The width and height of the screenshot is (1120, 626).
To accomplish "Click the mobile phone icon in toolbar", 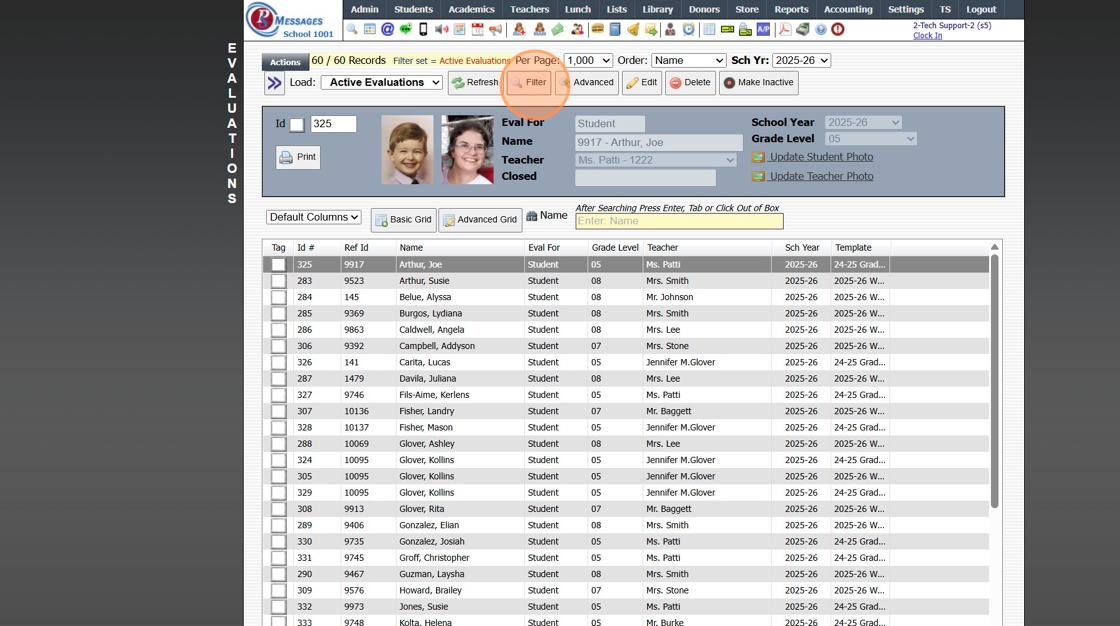I will [423, 30].
